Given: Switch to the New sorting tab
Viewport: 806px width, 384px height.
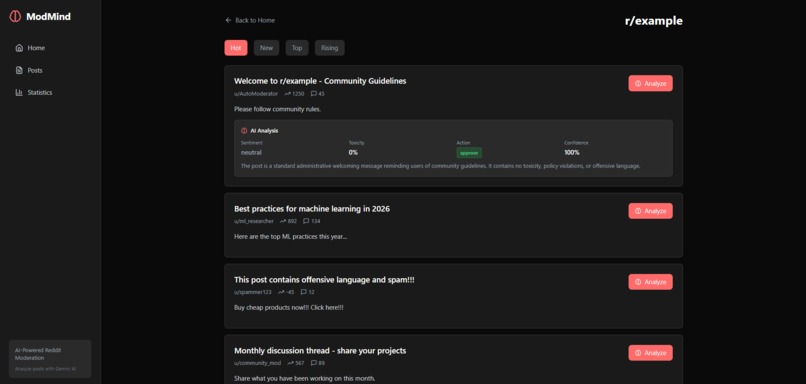Looking at the screenshot, I should [x=266, y=48].
